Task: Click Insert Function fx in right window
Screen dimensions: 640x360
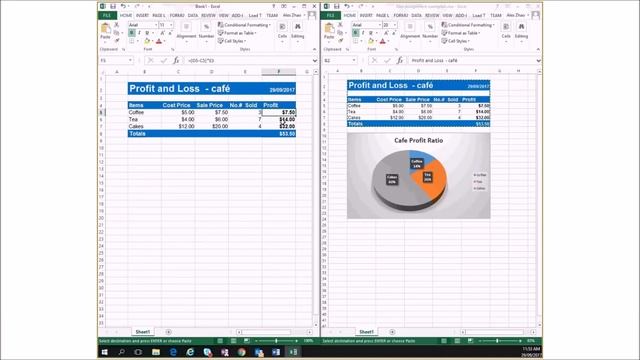Action: click(x=400, y=60)
